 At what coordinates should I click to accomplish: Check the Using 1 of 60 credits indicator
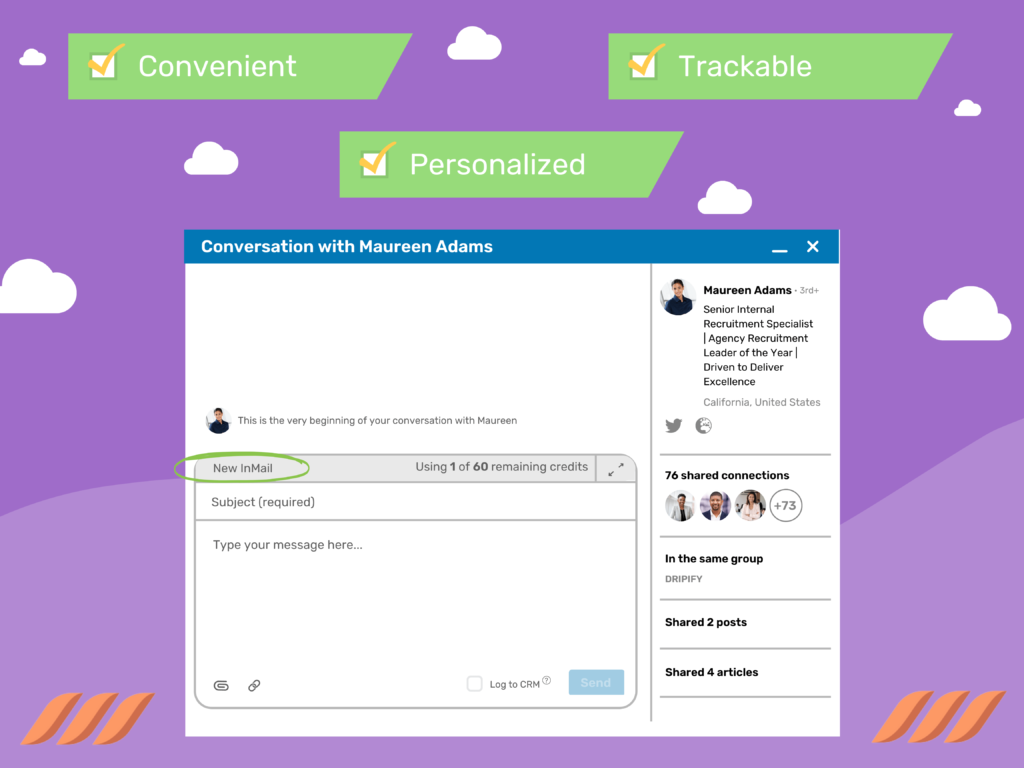(x=501, y=466)
